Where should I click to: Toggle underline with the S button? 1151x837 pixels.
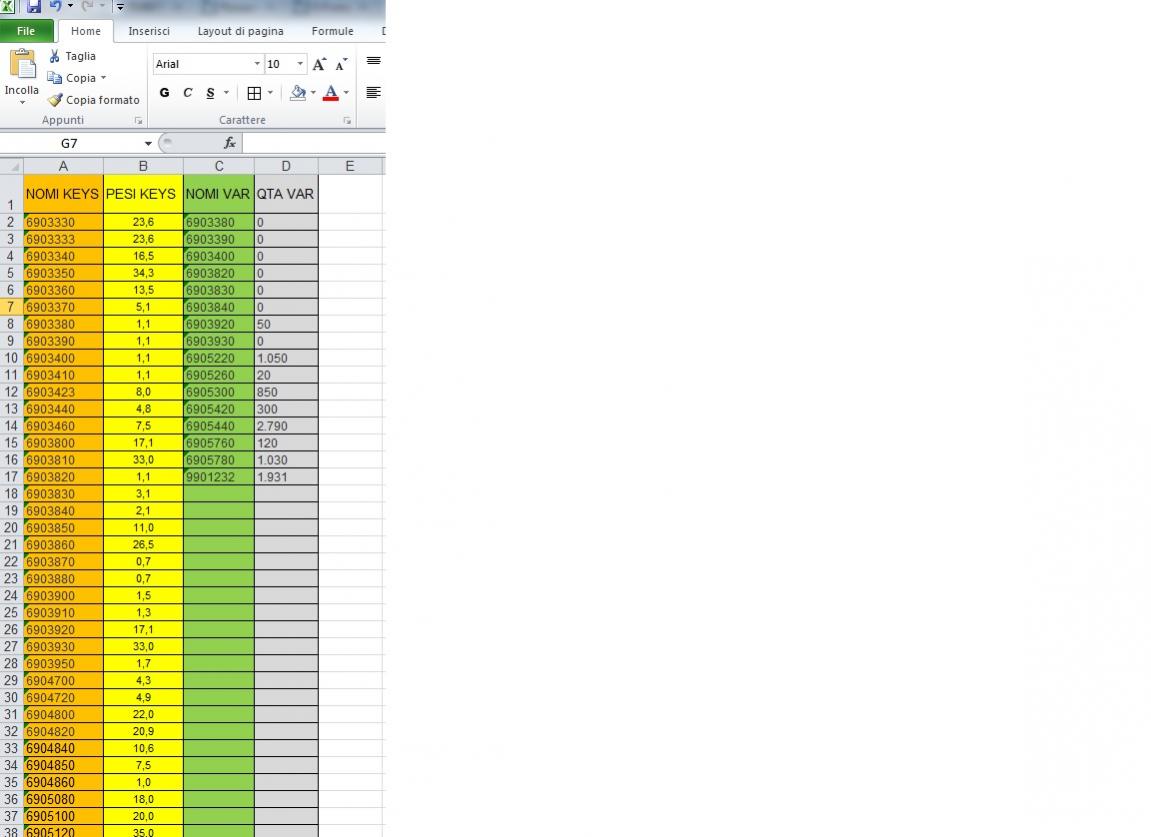point(210,93)
